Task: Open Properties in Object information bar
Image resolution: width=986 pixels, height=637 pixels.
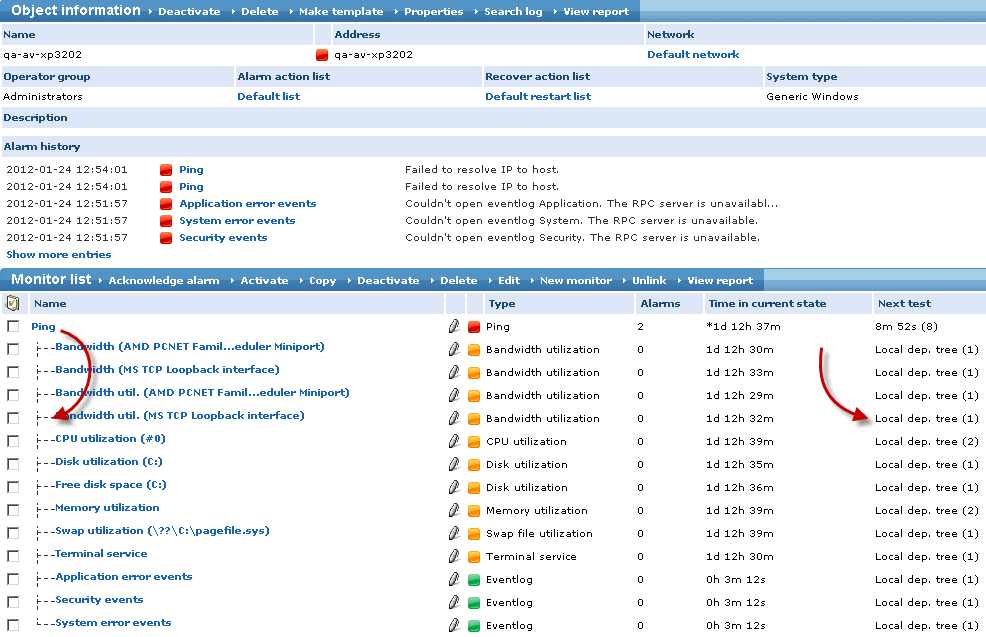Action: (433, 11)
